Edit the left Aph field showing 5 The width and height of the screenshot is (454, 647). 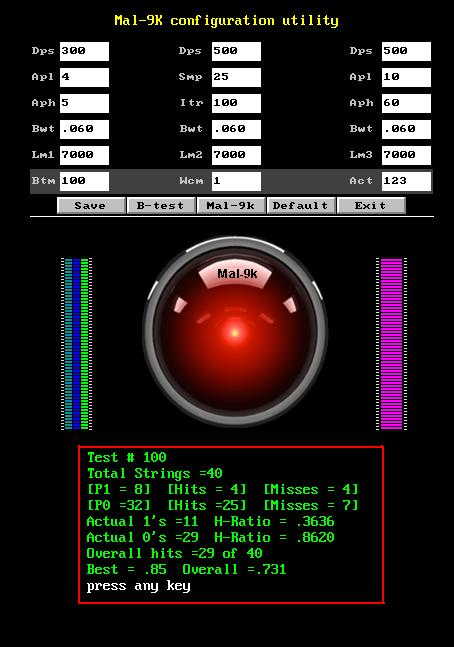(x=84, y=103)
